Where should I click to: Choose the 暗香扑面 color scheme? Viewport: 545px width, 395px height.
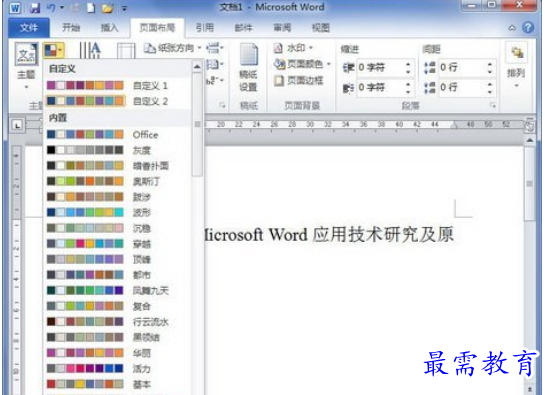tap(117, 166)
